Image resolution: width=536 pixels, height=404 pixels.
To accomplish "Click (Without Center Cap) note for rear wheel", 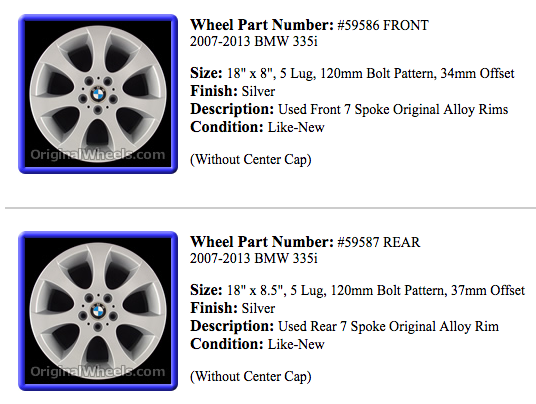I will coord(251,377).
